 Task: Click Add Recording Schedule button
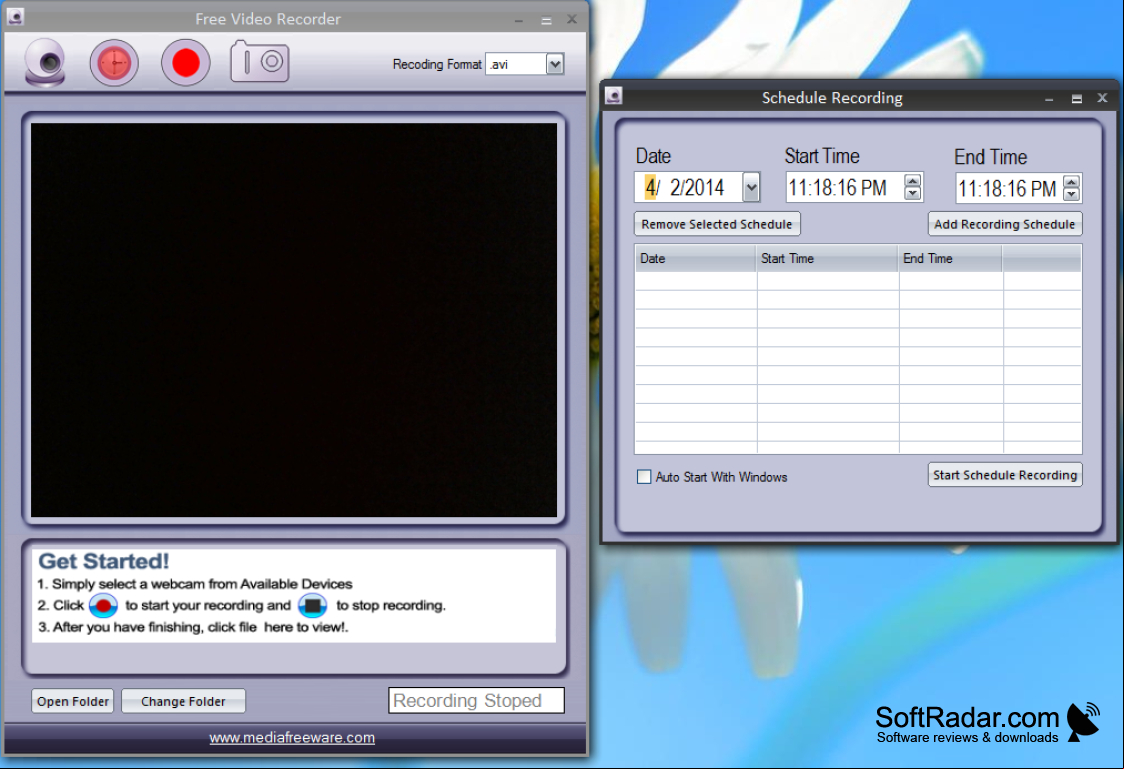(x=1005, y=224)
